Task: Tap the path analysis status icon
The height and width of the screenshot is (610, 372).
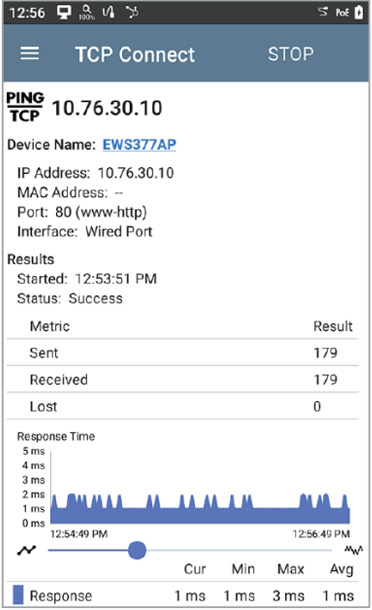Action: click(132, 12)
